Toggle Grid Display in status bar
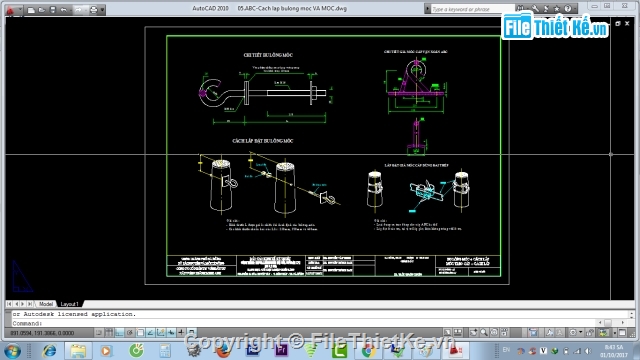This screenshot has width=640, height=360. (x=109, y=333)
